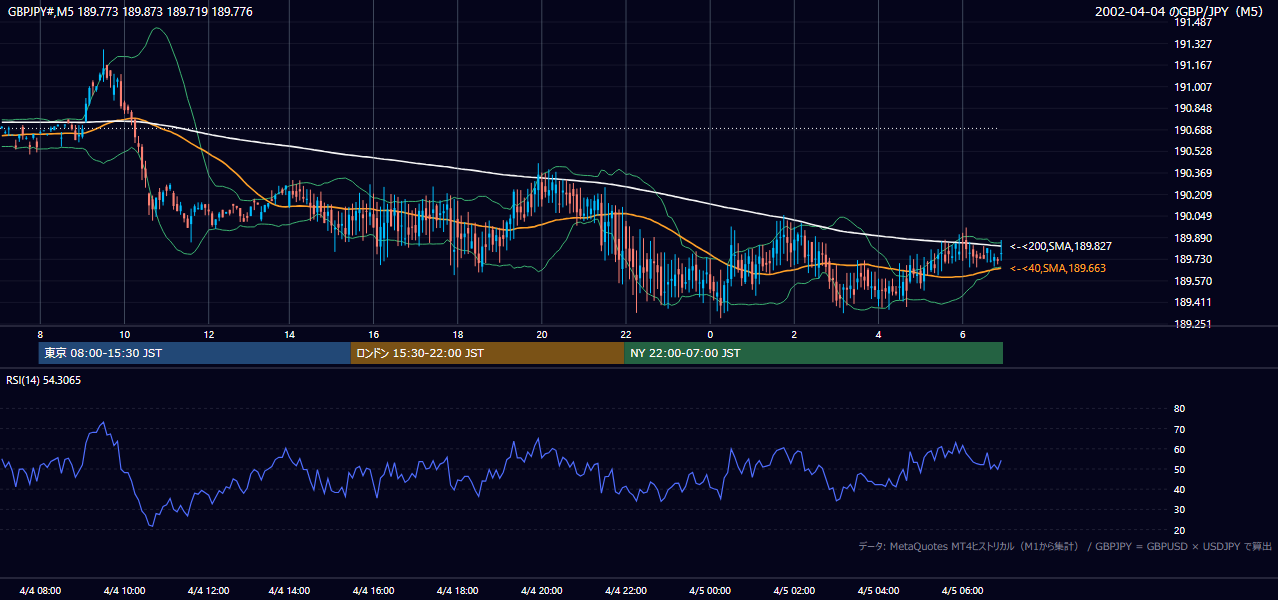
Task: Click price axis value 189.730
Action: pyautogui.click(x=1193, y=259)
